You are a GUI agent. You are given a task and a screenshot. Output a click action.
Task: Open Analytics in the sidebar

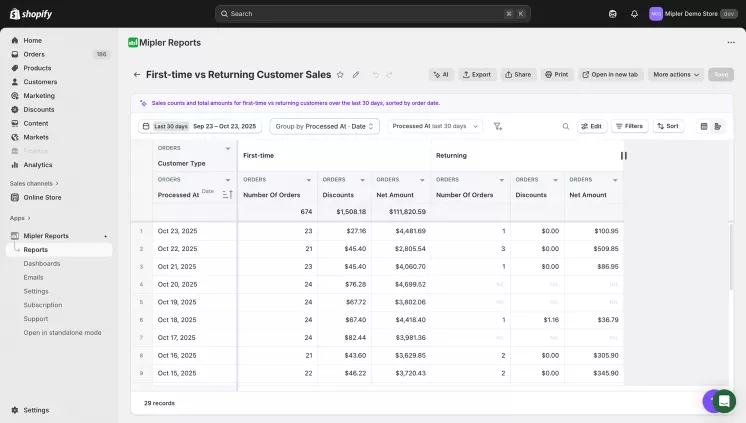pos(38,165)
